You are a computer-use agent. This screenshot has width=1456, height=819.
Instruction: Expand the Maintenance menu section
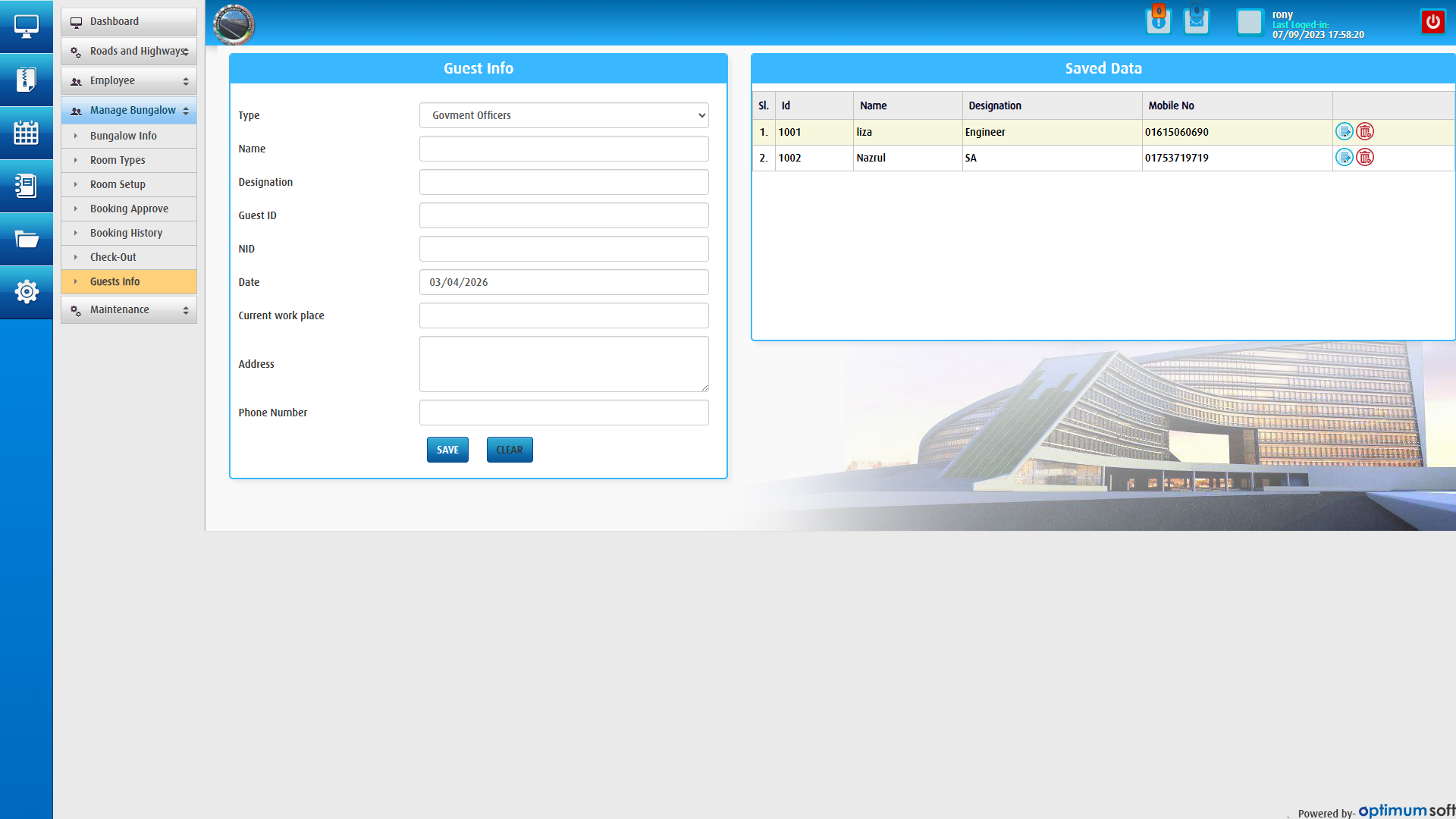tap(129, 309)
